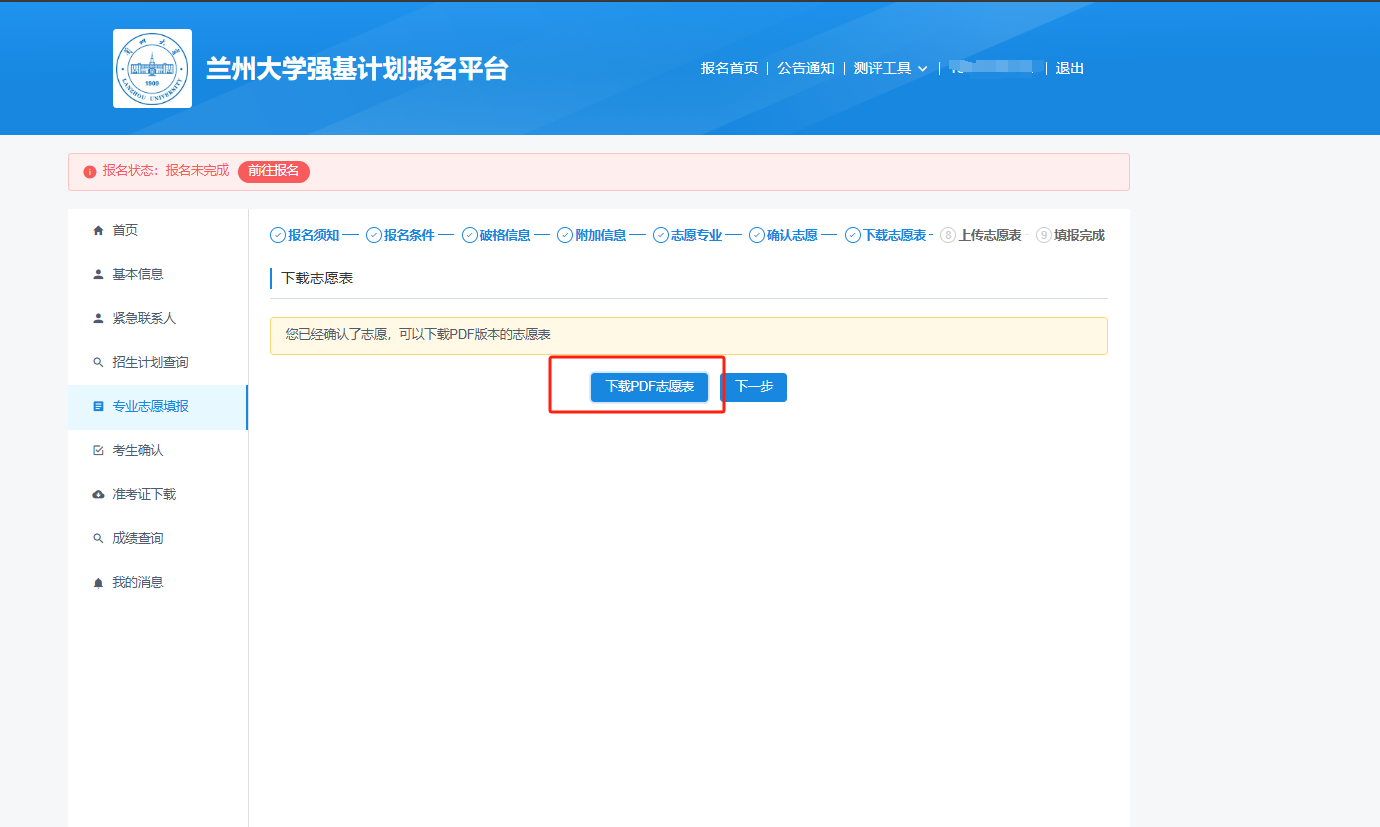Expand the 测评工具 dropdown menu
Viewport: 1380px width, 827px height.
pos(890,69)
